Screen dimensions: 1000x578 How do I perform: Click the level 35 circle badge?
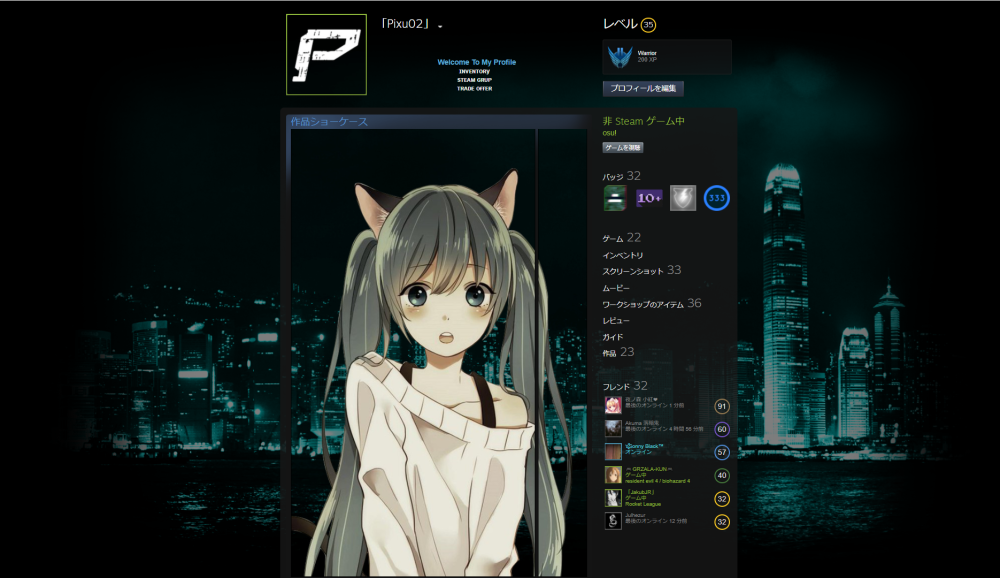point(648,25)
